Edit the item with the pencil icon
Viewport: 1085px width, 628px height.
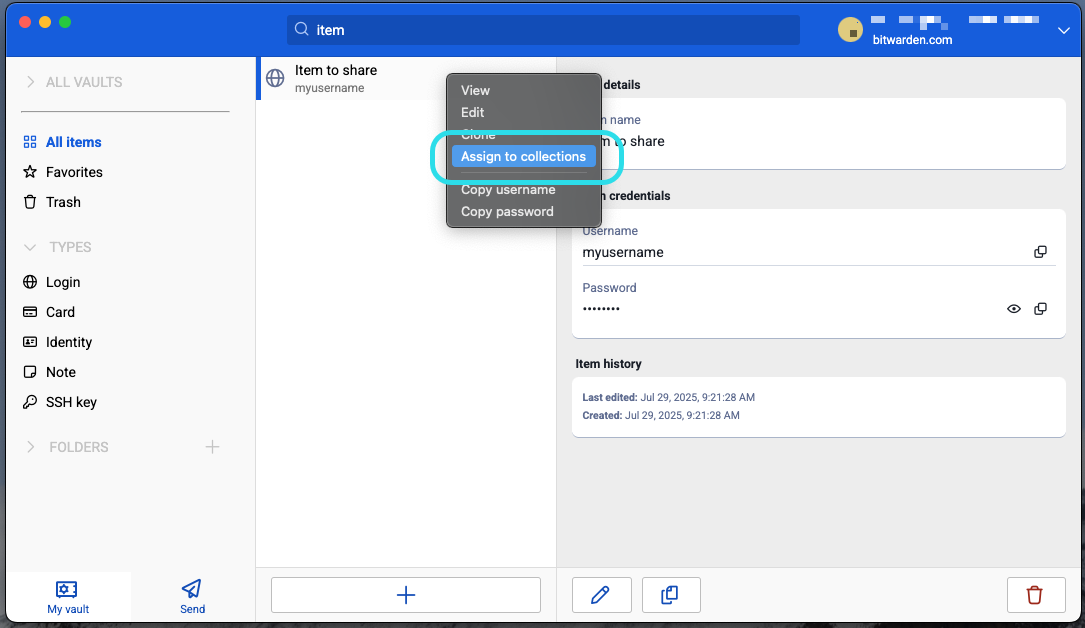pyautogui.click(x=601, y=594)
